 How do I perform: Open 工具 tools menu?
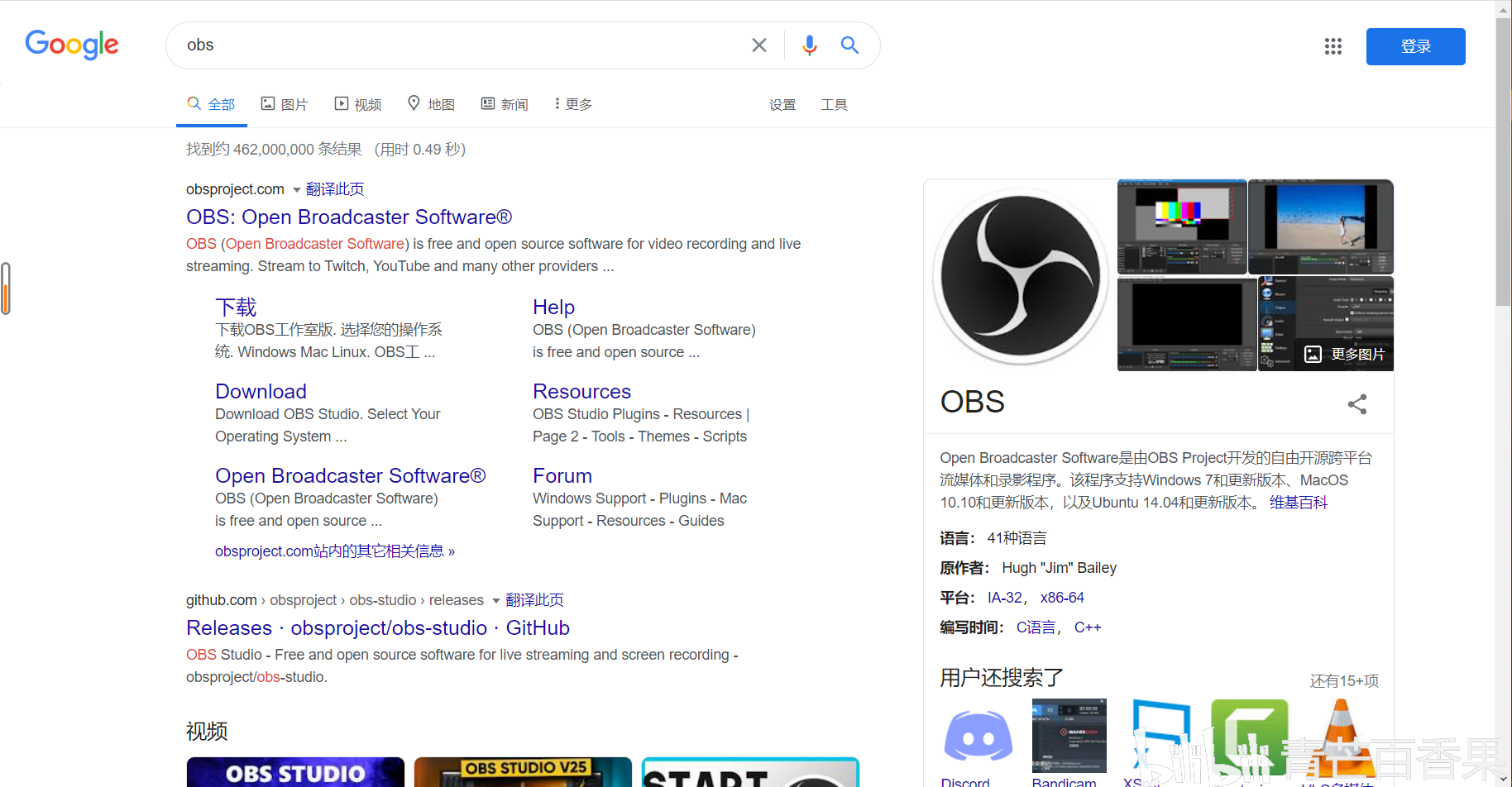click(834, 105)
